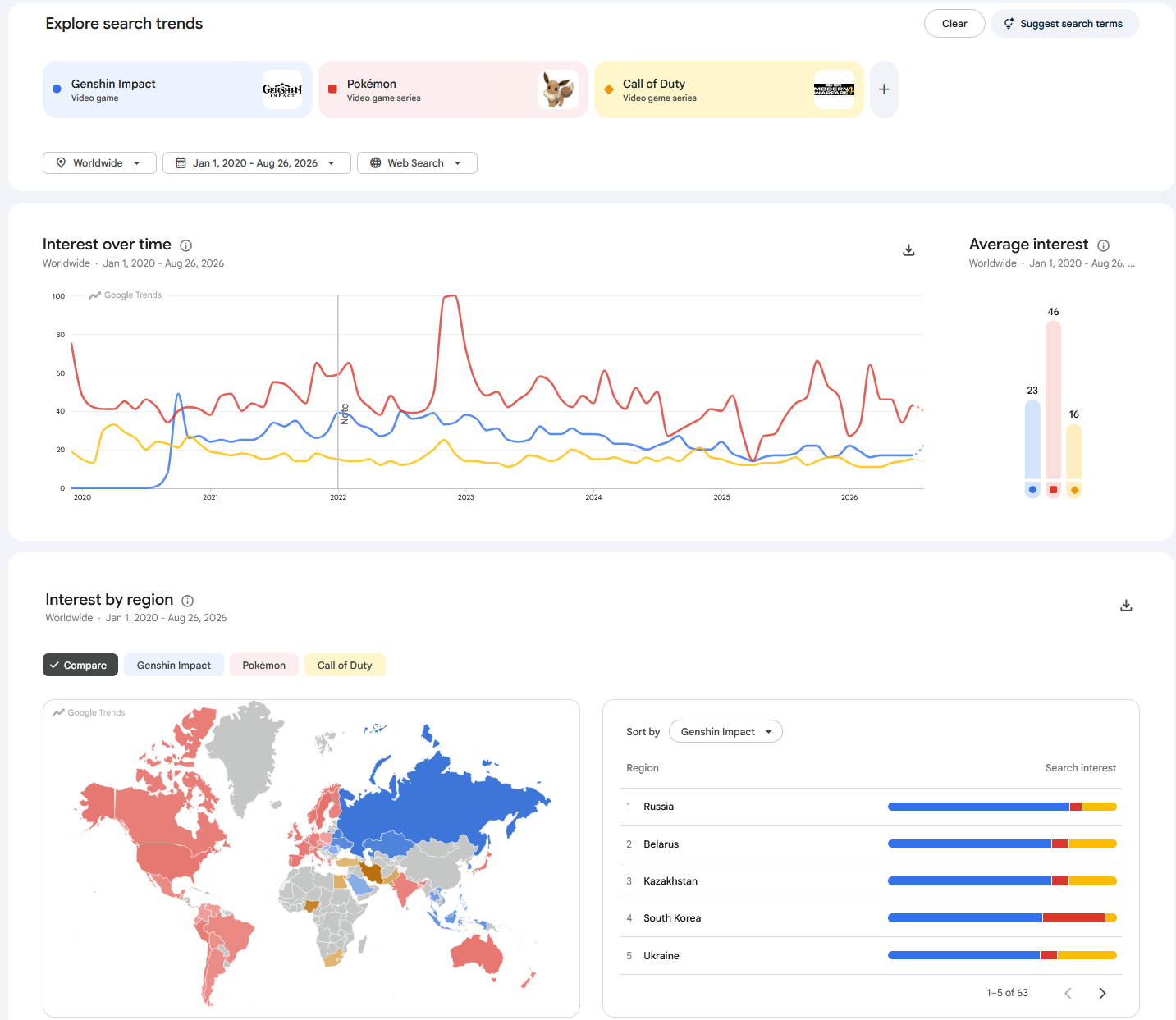Click the red square on Pokémon chip

(332, 89)
